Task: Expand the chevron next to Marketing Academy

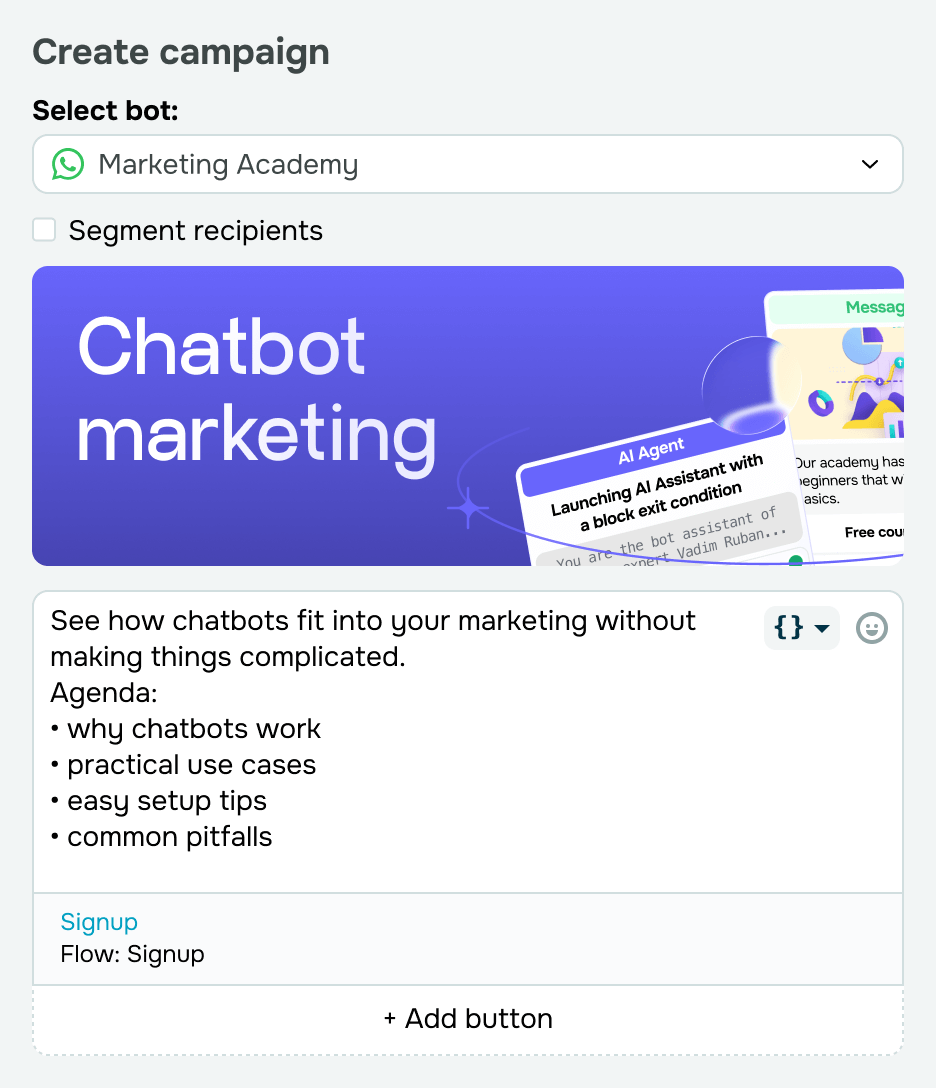Action: [869, 164]
